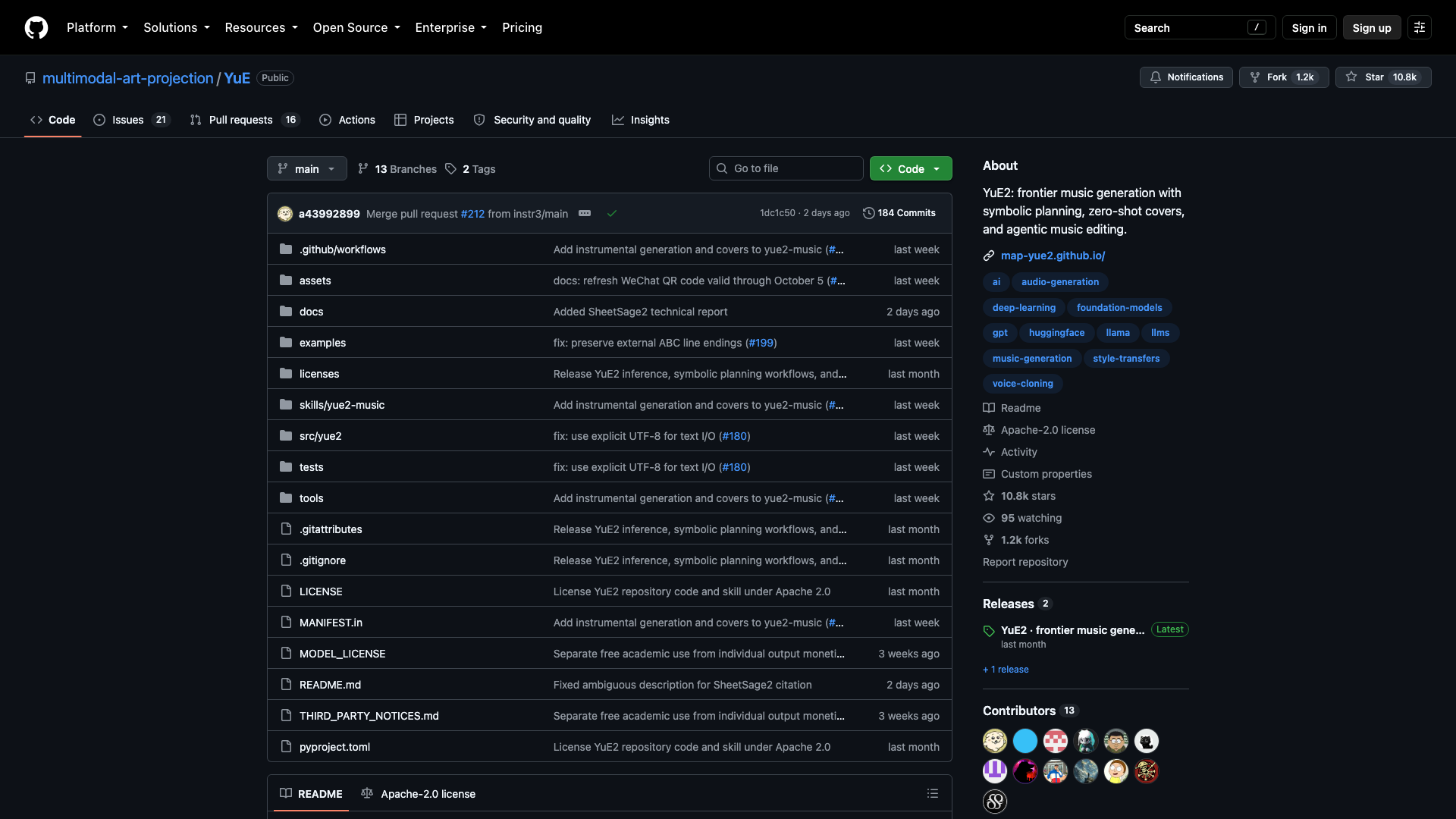Image resolution: width=1456 pixels, height=819 pixels.
Task: Open the map-yue2.github.io link
Action: pos(1053,256)
